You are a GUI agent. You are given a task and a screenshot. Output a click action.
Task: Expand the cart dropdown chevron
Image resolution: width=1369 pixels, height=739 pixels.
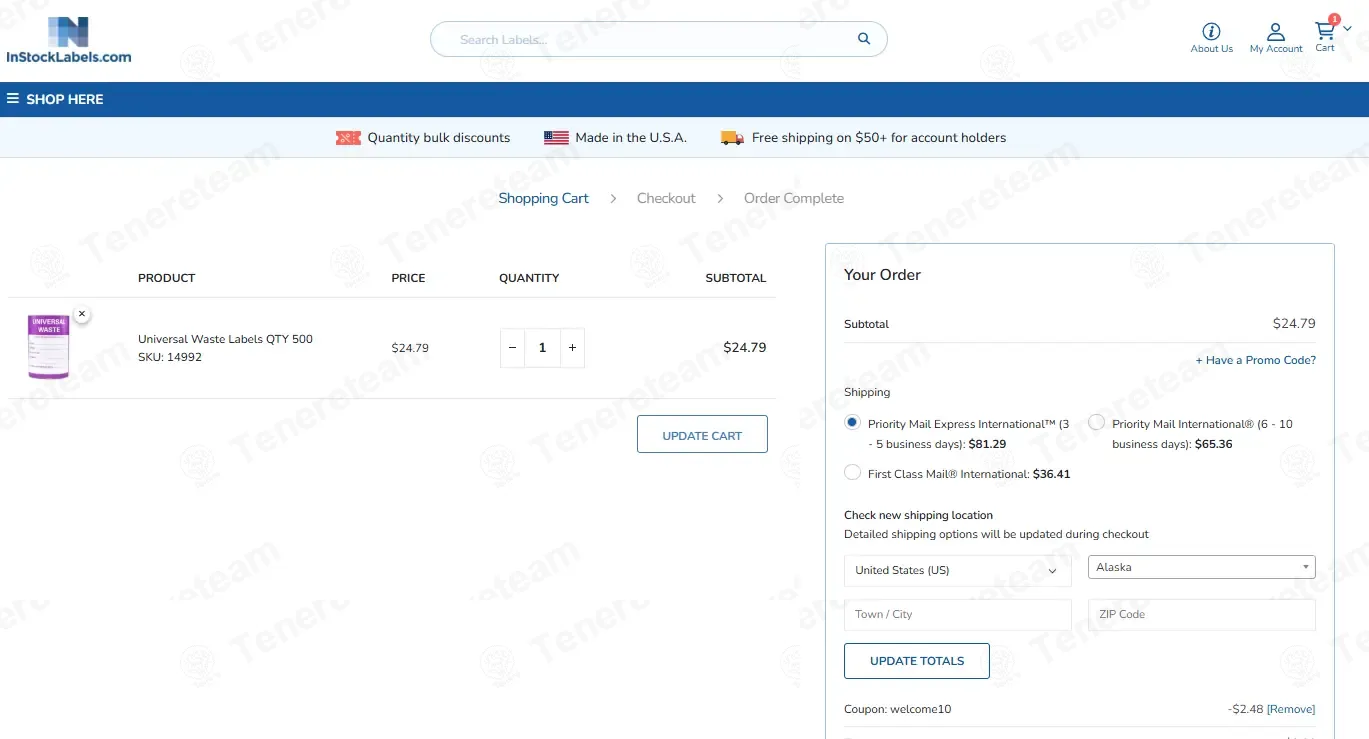pos(1347,29)
